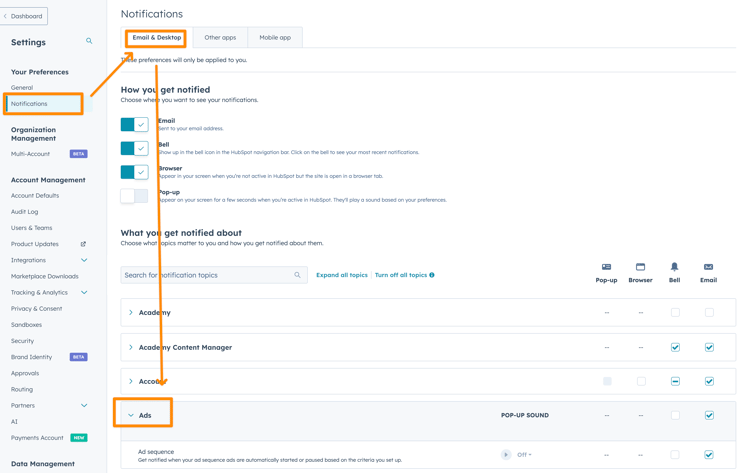Switch to the Other apps tab
This screenshot has width=740, height=473.
[220, 38]
